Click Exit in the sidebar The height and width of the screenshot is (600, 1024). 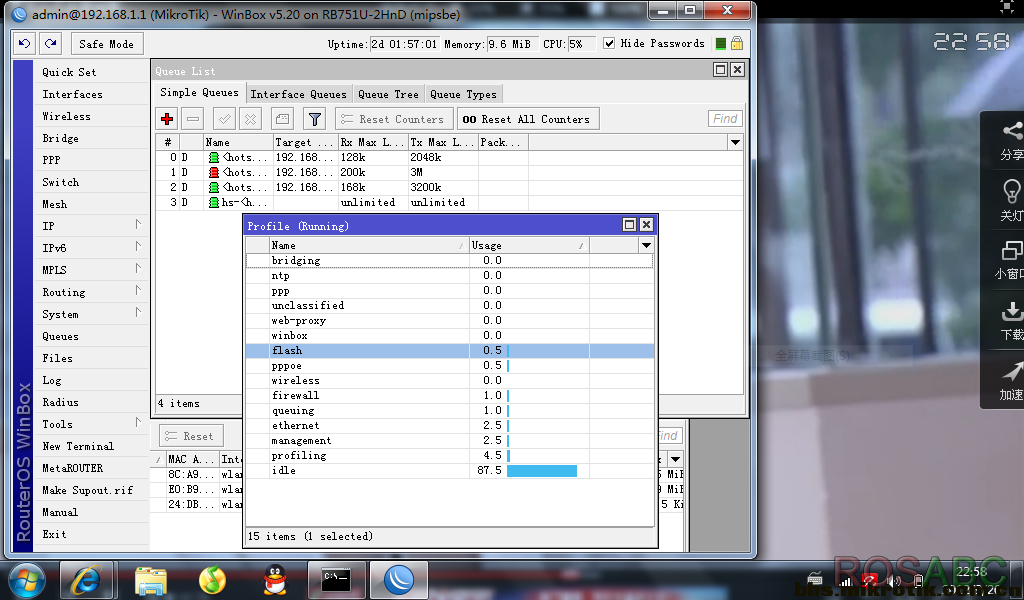point(54,534)
